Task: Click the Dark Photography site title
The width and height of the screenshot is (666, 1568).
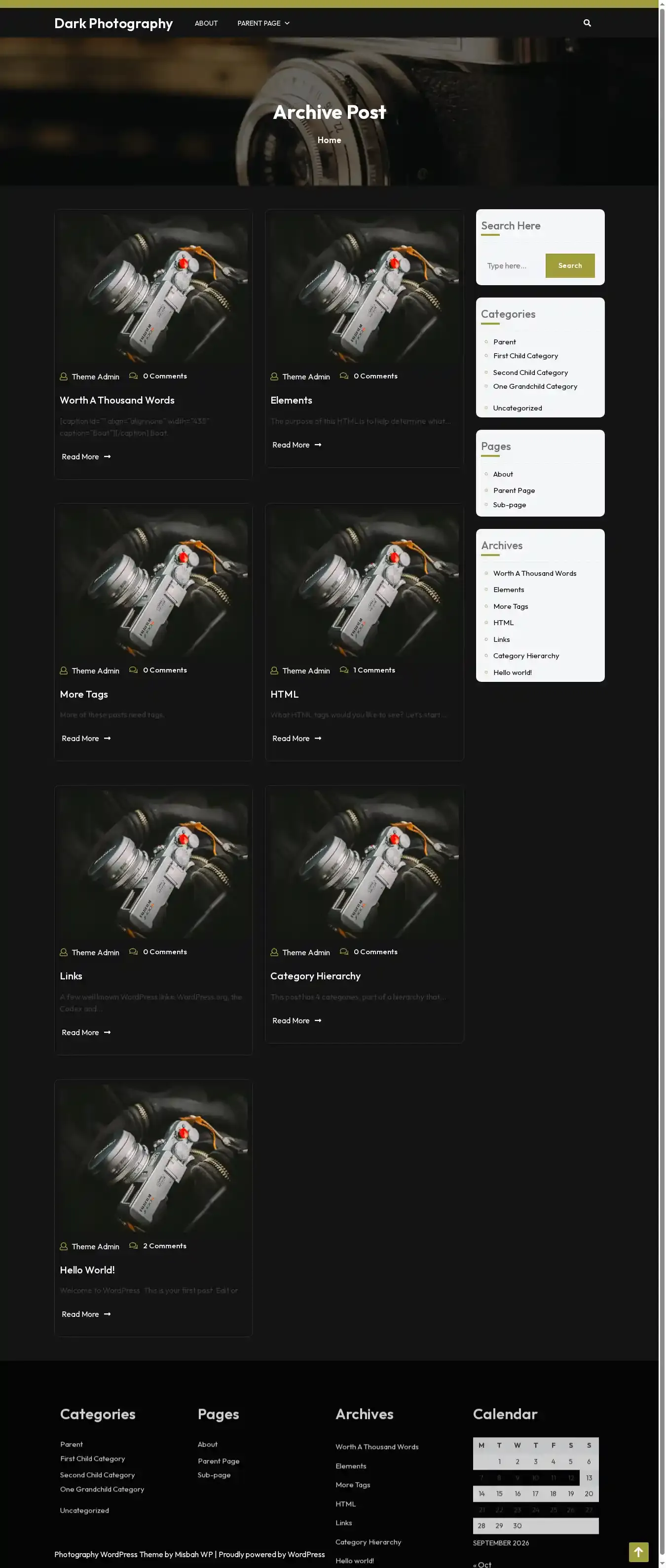Action: pyautogui.click(x=113, y=23)
